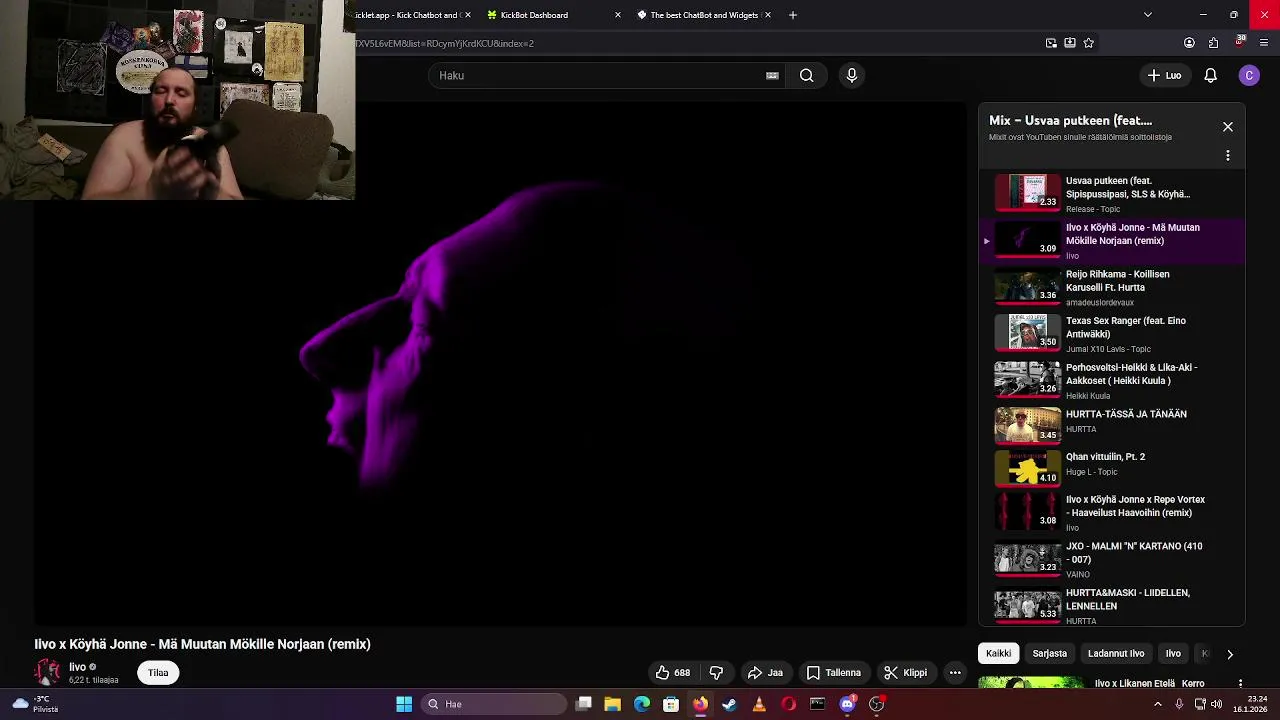The height and width of the screenshot is (720, 1280).
Task: Open Discord from the taskbar
Action: (x=847, y=704)
